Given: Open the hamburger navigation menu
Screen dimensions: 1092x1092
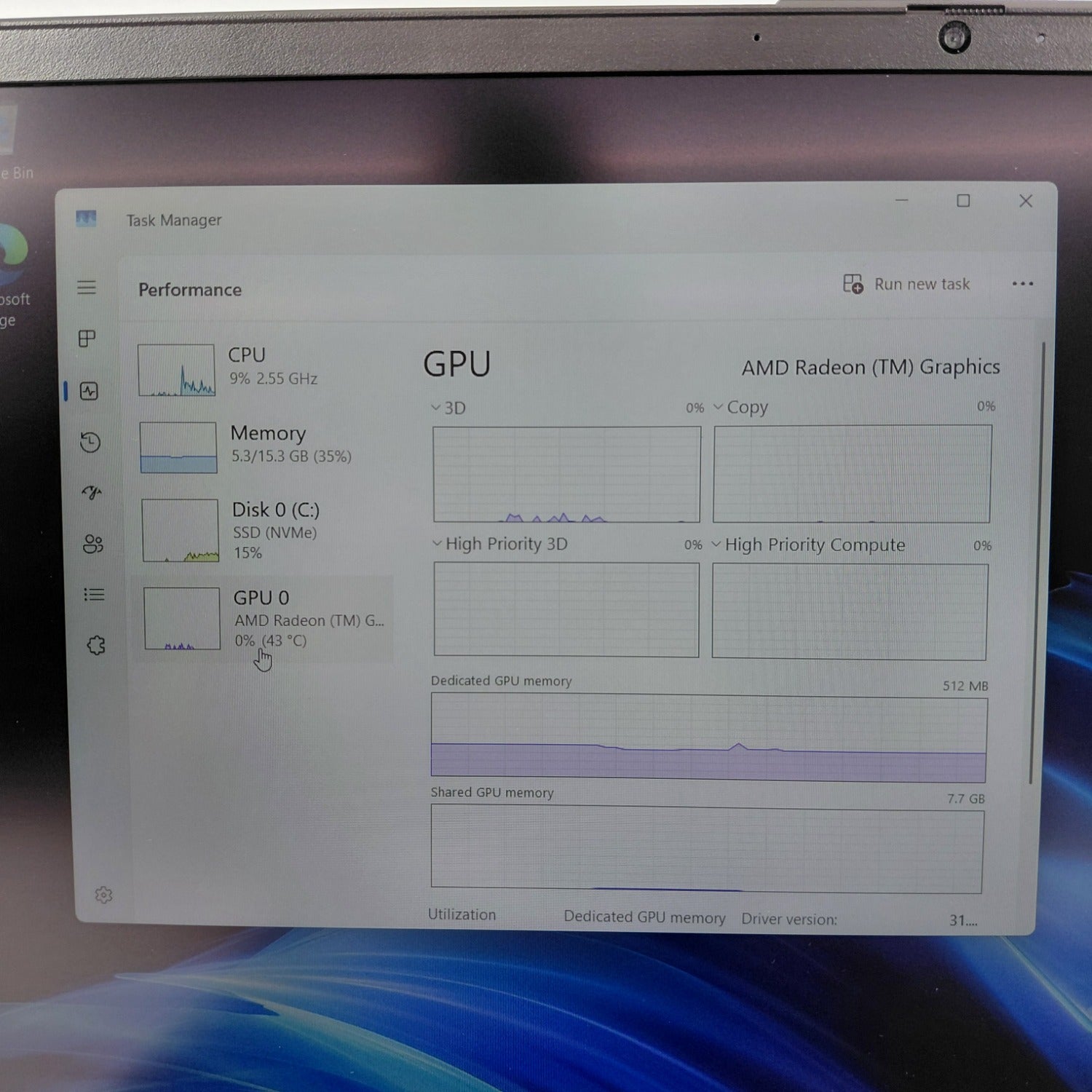Looking at the screenshot, I should (87, 288).
